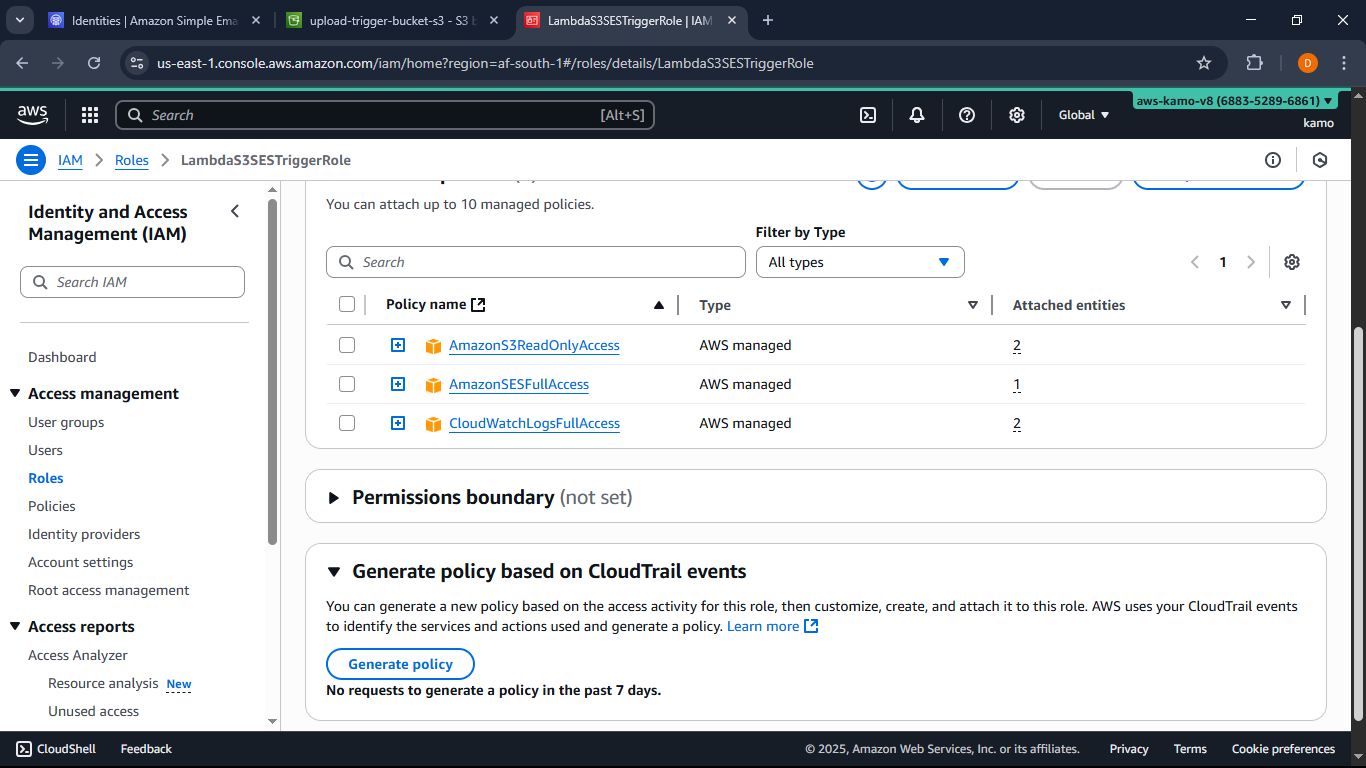Click the policy search input field
The width and height of the screenshot is (1366, 768).
(536, 262)
